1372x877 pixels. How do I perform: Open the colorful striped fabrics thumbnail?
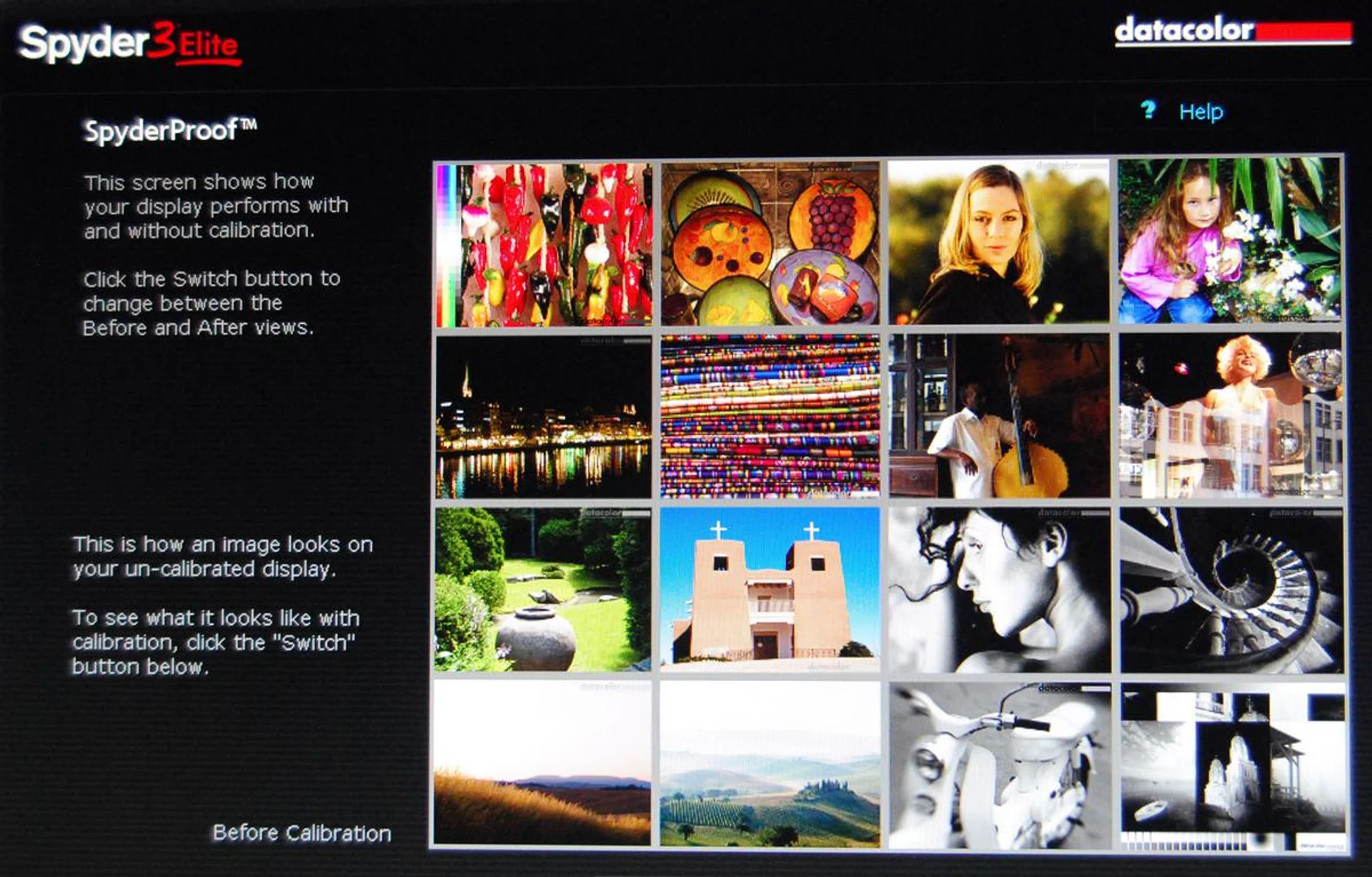pos(770,417)
